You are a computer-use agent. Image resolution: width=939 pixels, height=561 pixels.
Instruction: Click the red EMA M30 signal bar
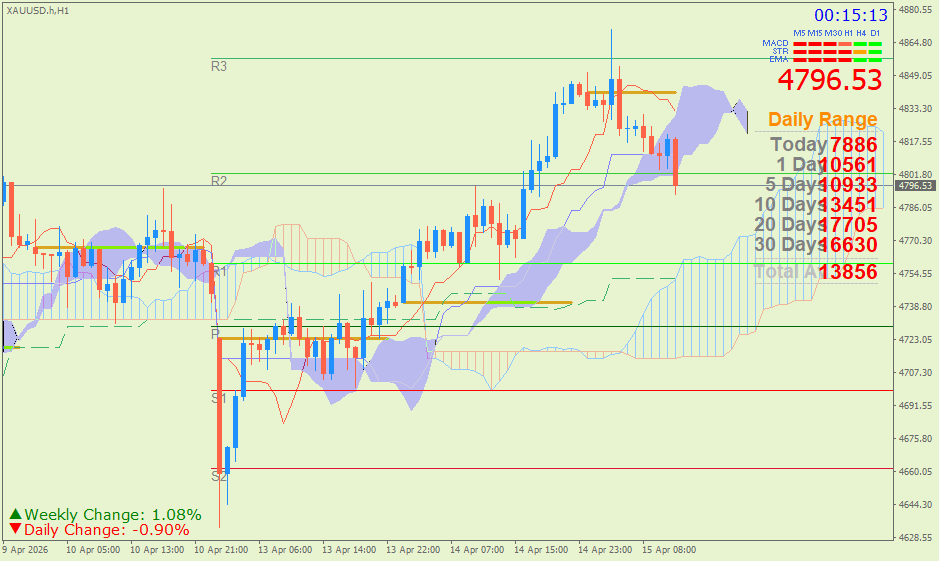[x=830, y=60]
